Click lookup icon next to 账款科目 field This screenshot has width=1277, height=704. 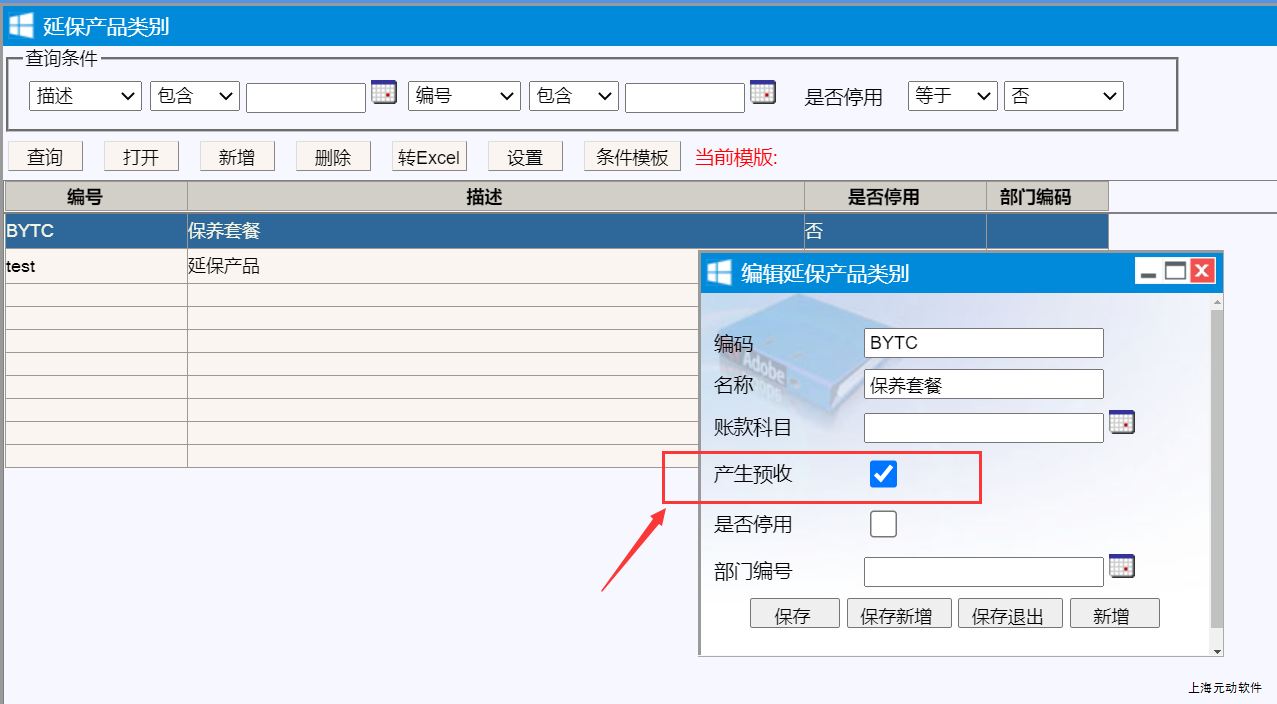point(1122,423)
